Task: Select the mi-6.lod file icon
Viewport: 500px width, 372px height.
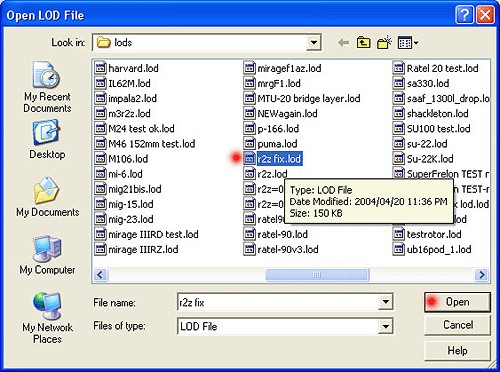Action: tap(100, 174)
